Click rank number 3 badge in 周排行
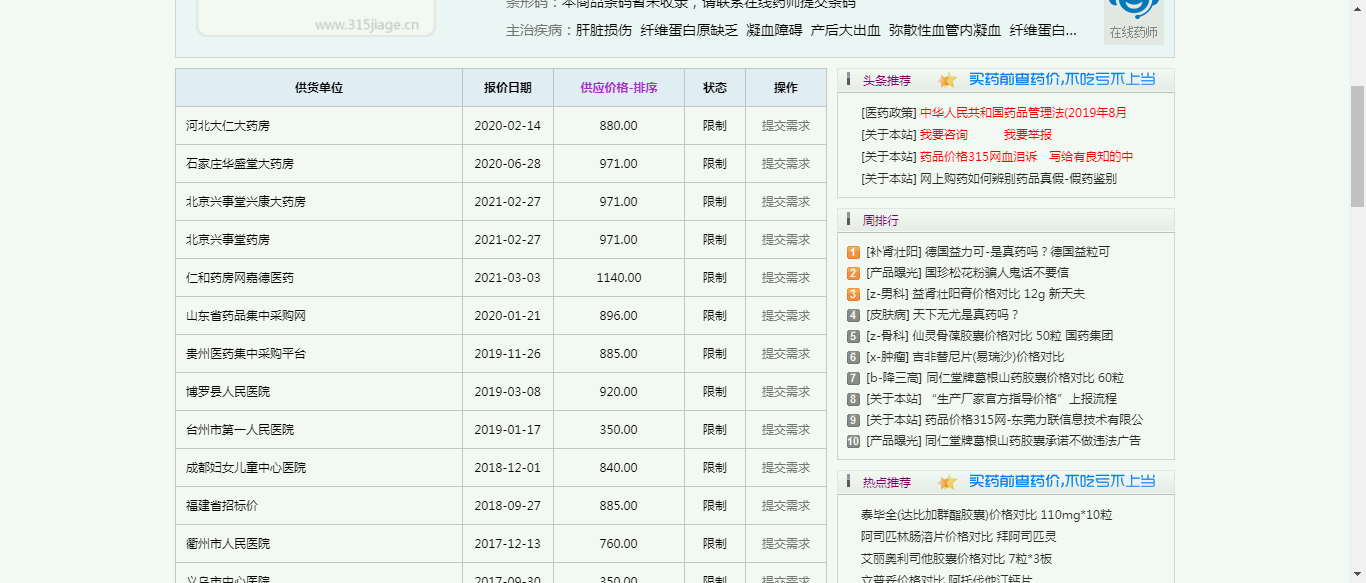Viewport: 1366px width, 583px height. pyautogui.click(x=853, y=294)
